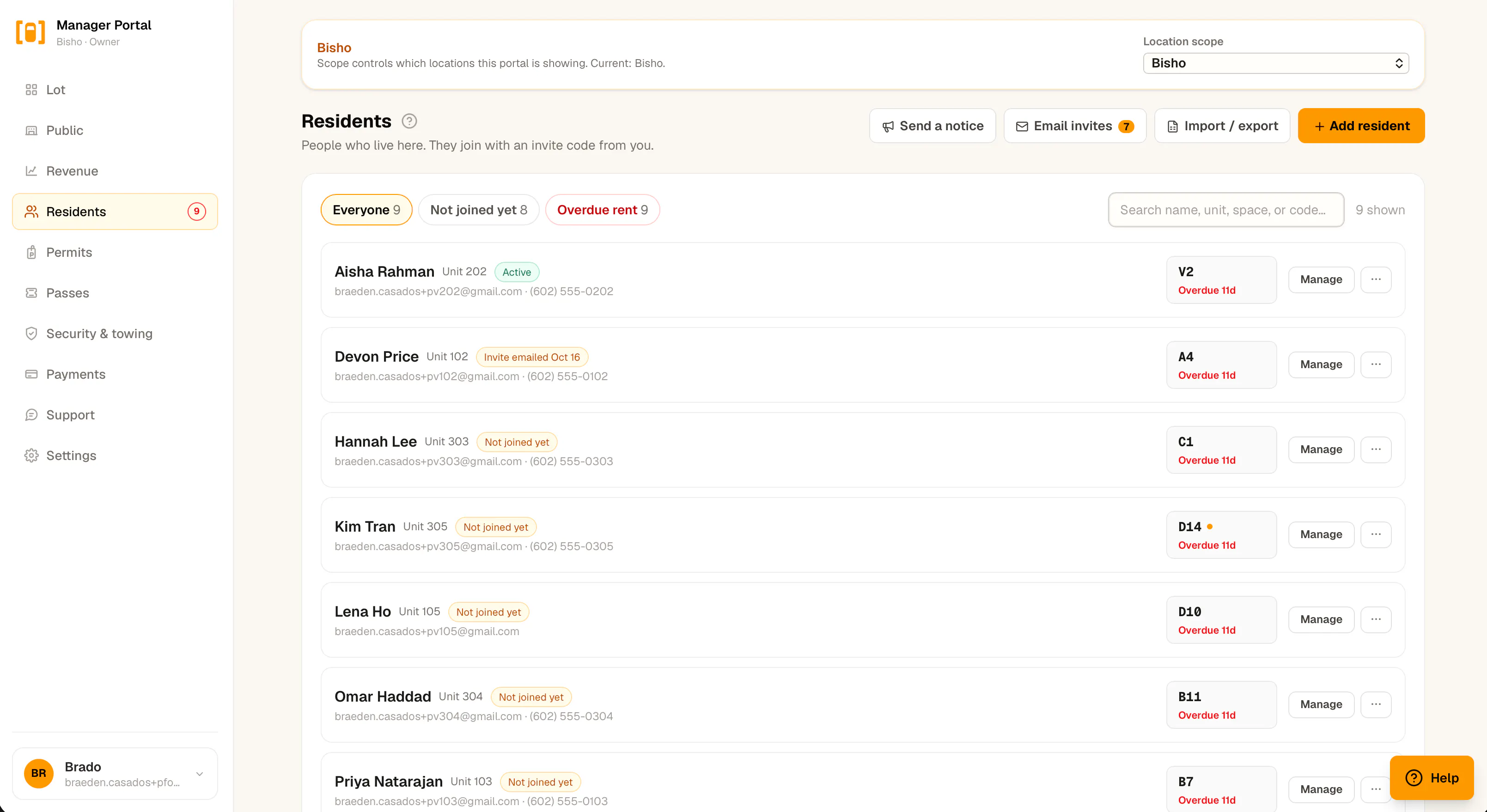The width and height of the screenshot is (1487, 812).
Task: Click Import / export button
Action: coord(1222,126)
